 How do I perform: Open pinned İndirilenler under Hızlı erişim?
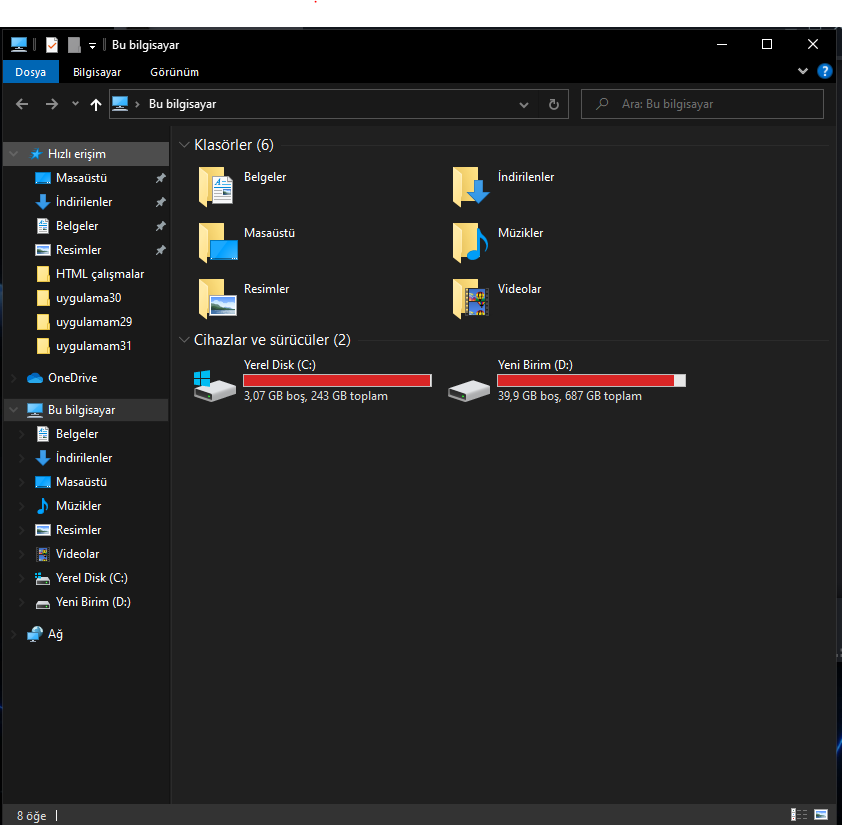[x=84, y=202]
